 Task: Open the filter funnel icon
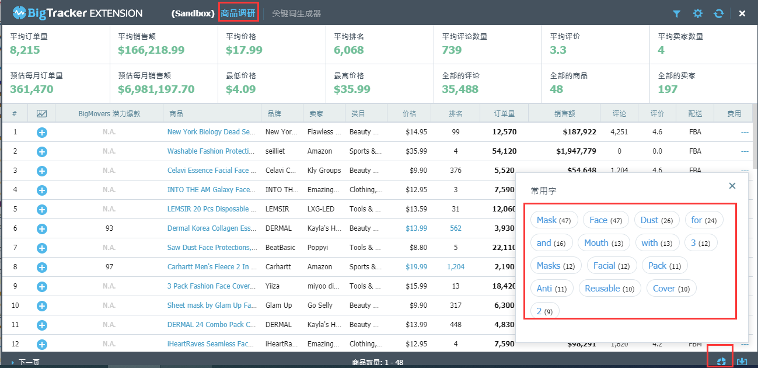point(677,14)
